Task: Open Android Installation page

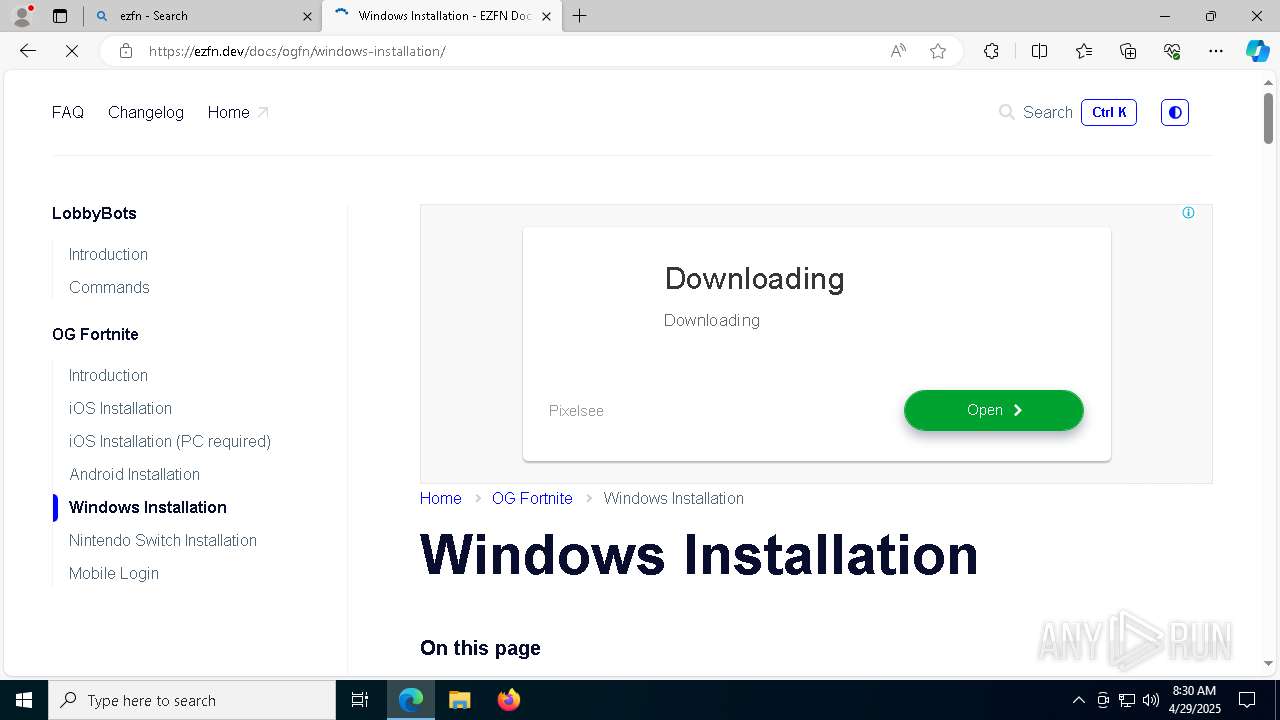Action: point(134,474)
